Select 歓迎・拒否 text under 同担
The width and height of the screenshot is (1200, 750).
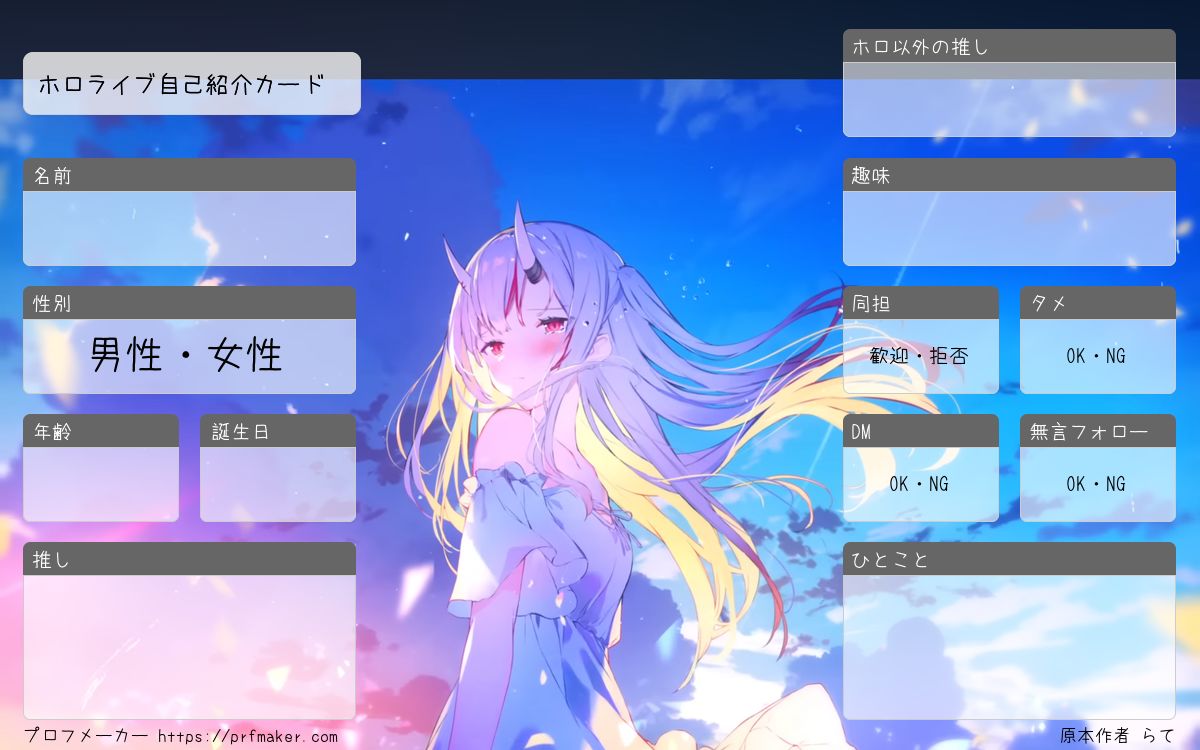(920, 356)
